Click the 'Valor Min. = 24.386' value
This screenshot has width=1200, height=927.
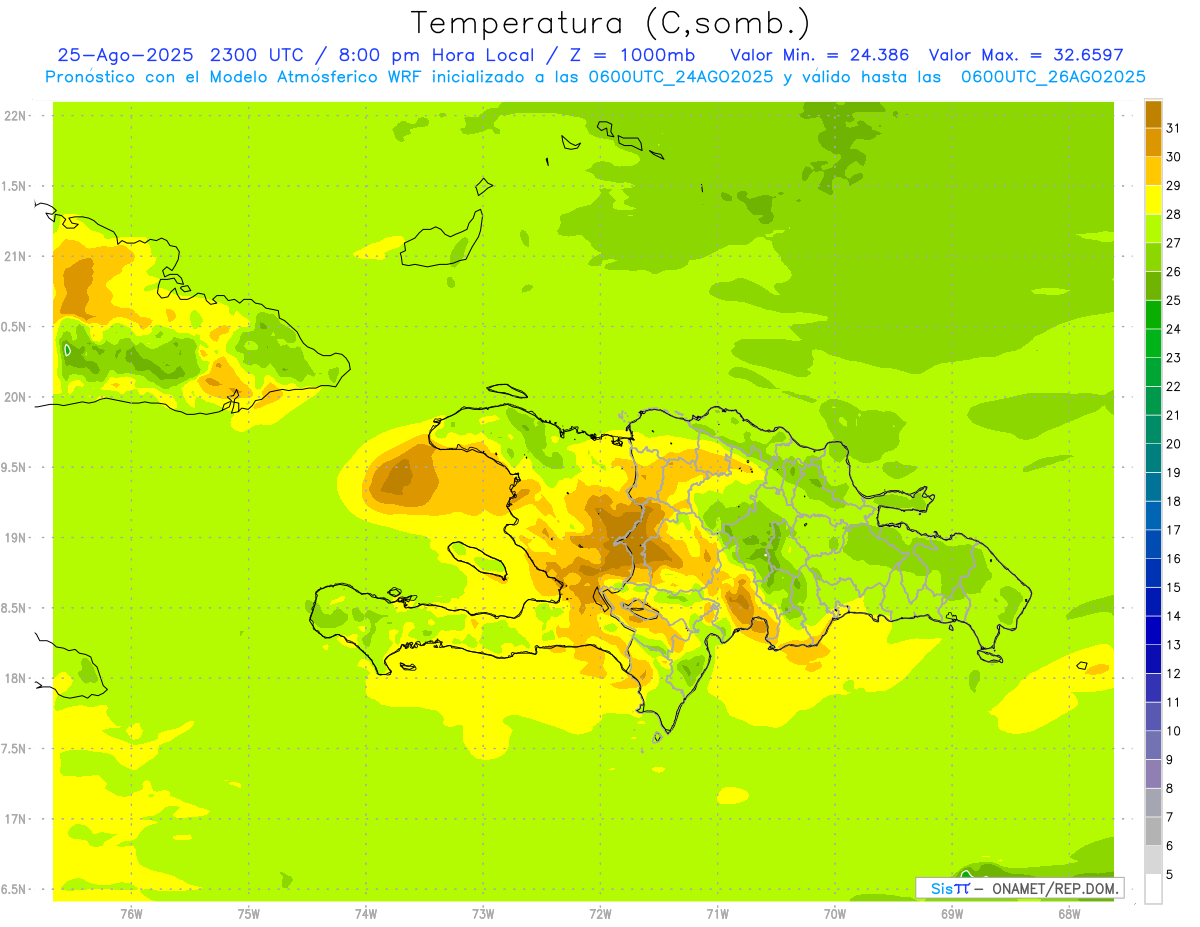(820, 55)
